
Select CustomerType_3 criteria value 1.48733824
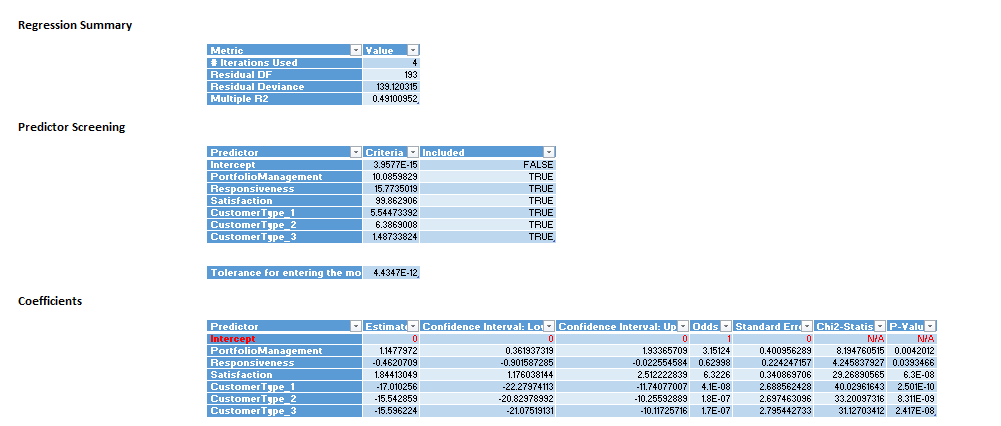[391, 238]
